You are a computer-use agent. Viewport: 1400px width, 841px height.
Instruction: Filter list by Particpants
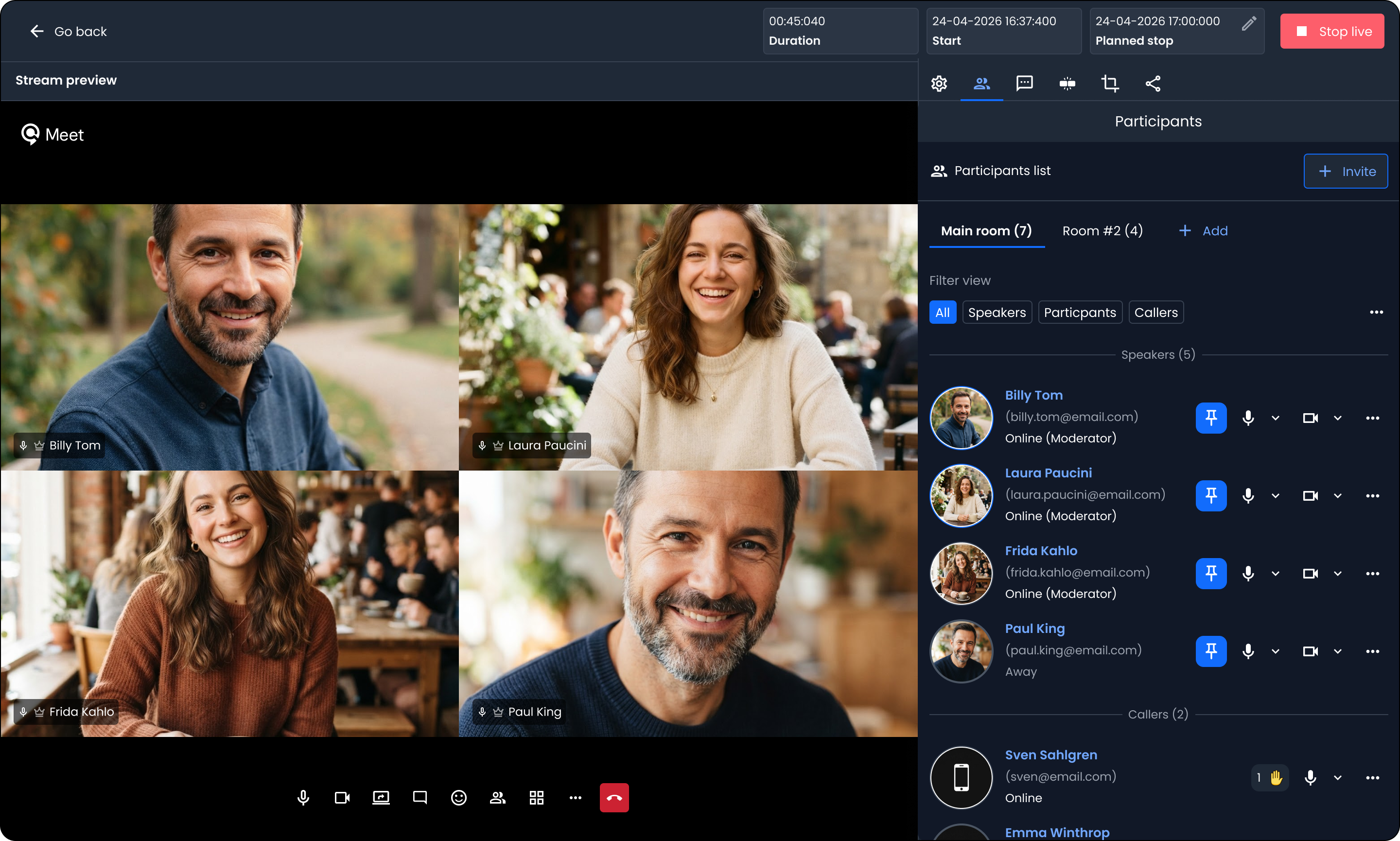tap(1080, 312)
